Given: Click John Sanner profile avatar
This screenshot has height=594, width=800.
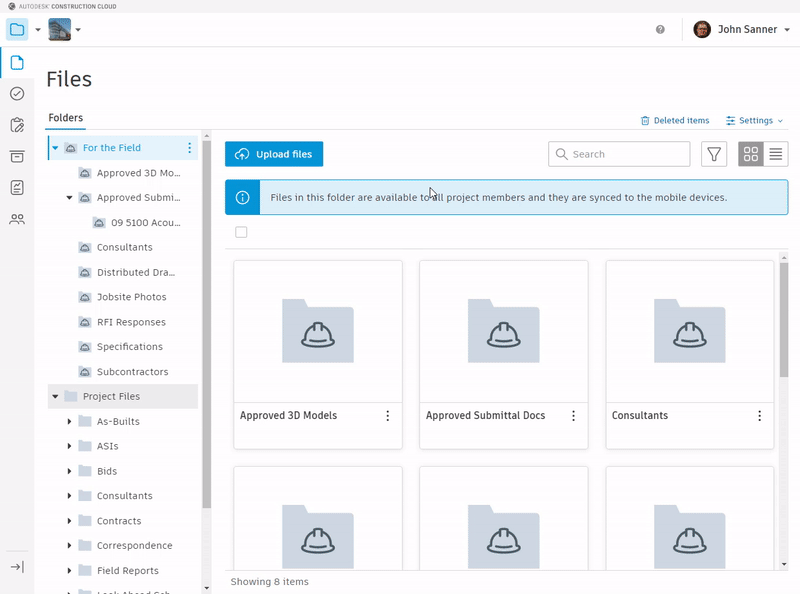Looking at the screenshot, I should coord(702,30).
